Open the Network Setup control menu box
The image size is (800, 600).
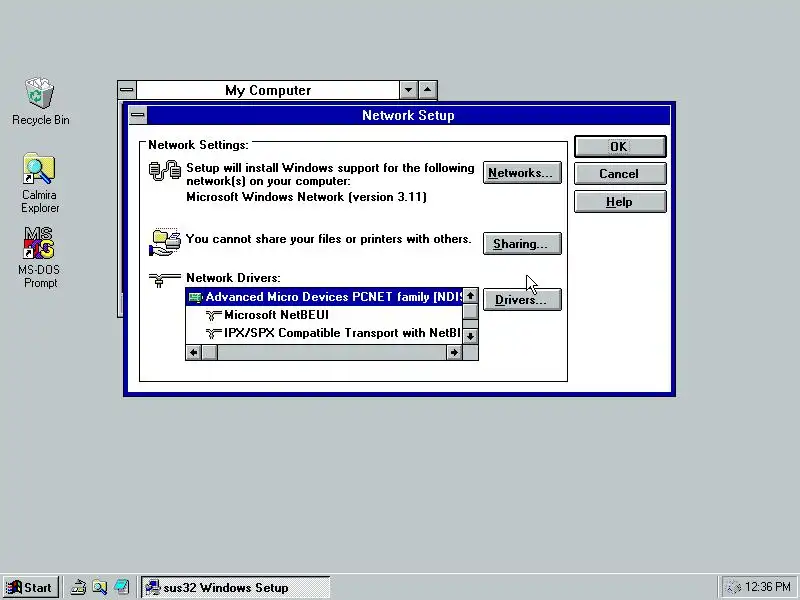point(138,115)
